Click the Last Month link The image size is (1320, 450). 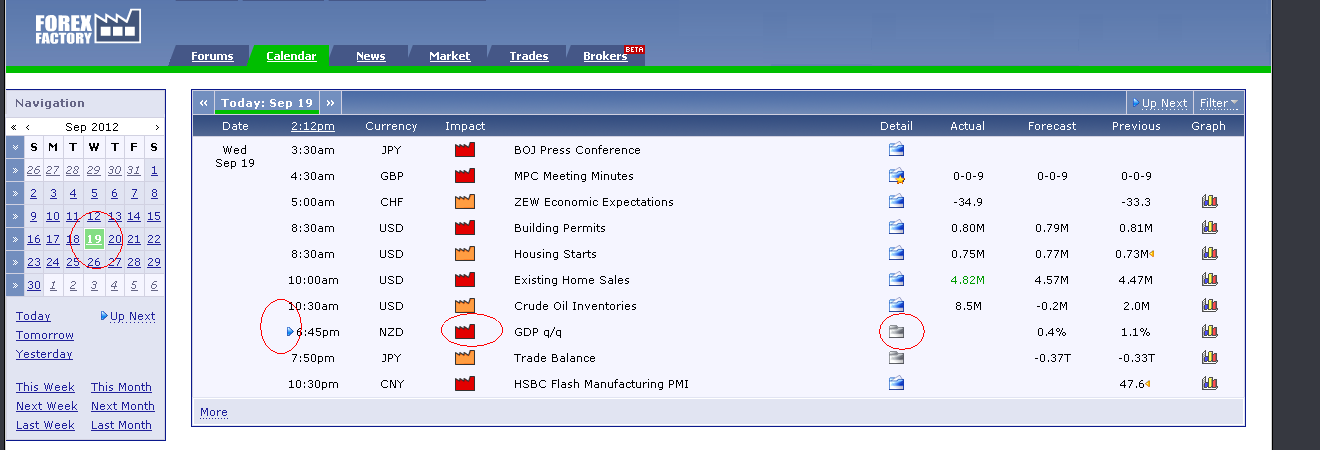tap(121, 425)
